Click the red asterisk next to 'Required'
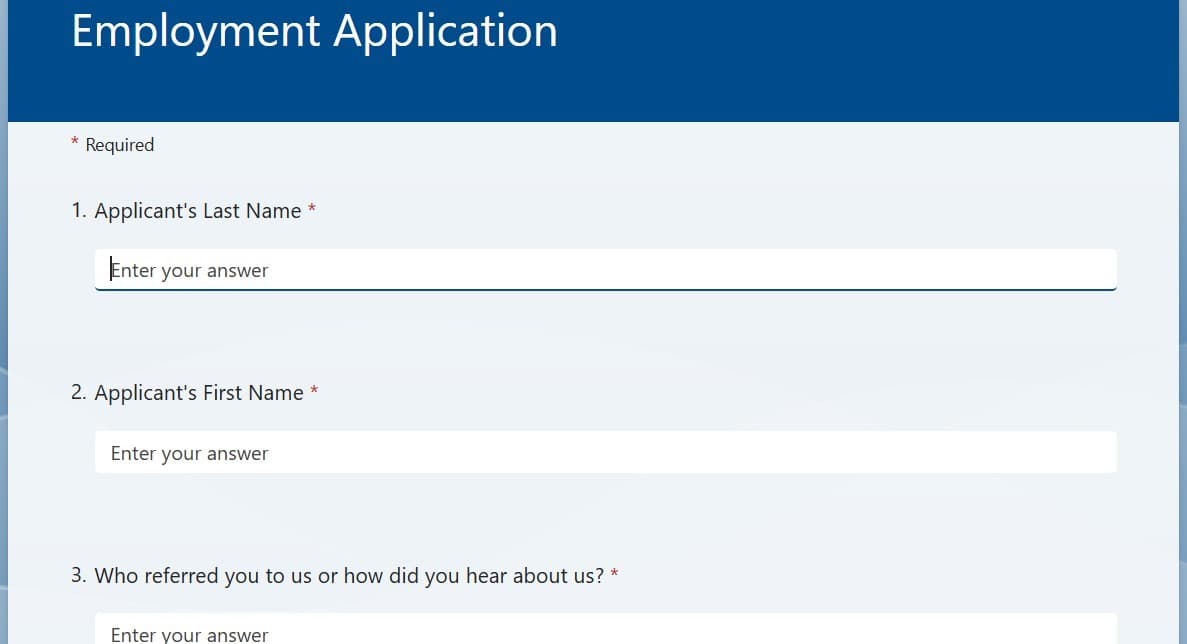This screenshot has width=1187, height=644. (x=75, y=144)
